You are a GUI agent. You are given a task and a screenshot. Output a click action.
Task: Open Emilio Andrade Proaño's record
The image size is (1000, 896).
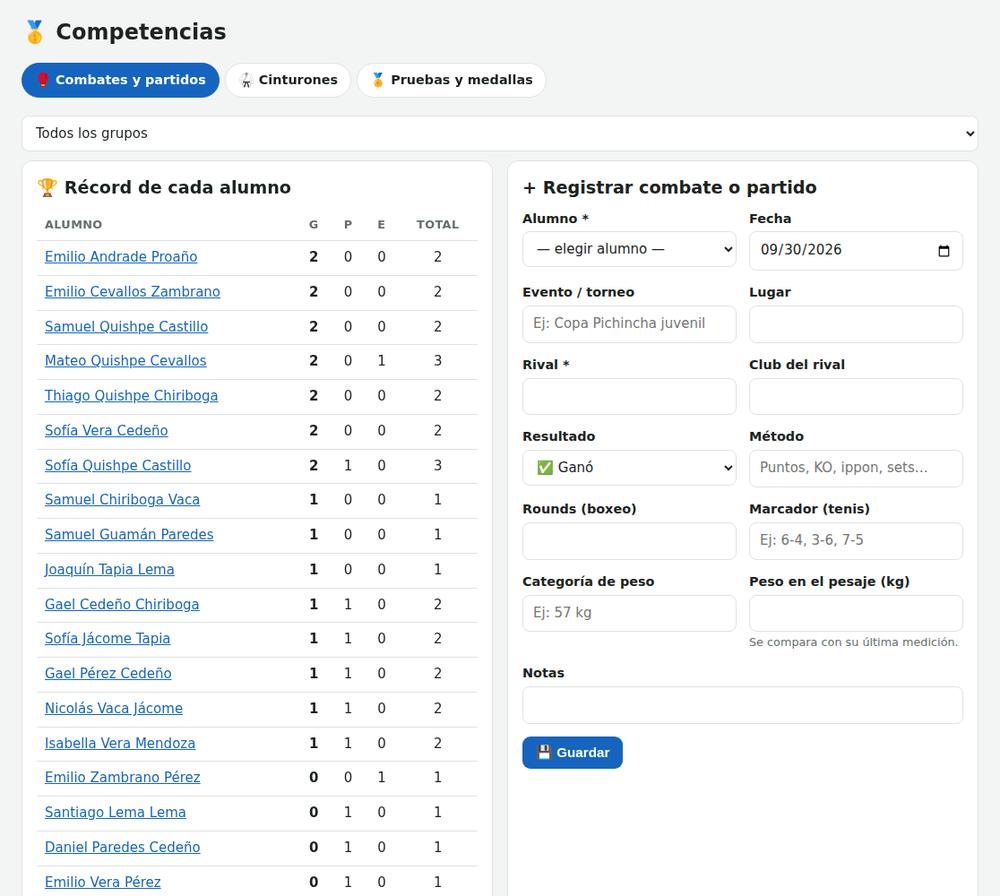click(x=121, y=256)
